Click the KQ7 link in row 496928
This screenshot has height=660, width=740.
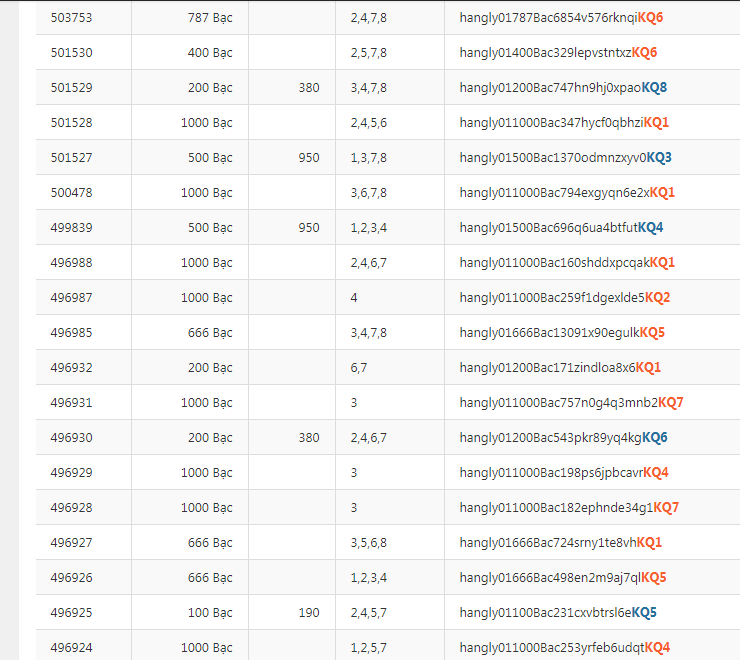click(x=666, y=508)
